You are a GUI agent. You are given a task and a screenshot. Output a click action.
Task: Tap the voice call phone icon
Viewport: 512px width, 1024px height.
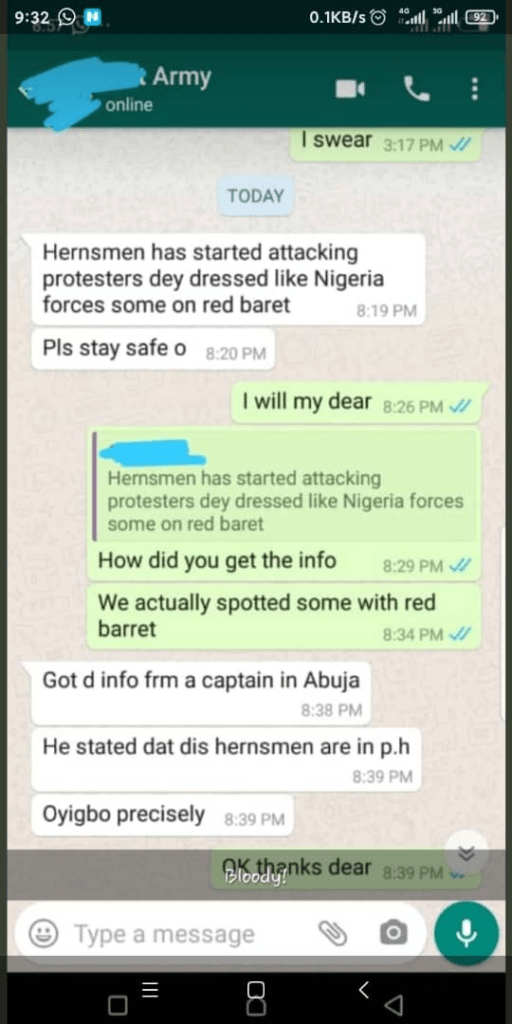(x=417, y=89)
